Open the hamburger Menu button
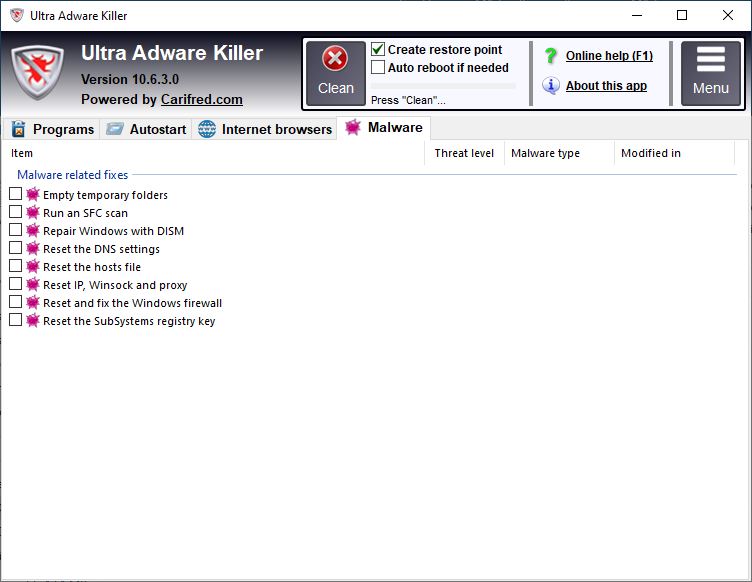752x582 pixels. [711, 73]
